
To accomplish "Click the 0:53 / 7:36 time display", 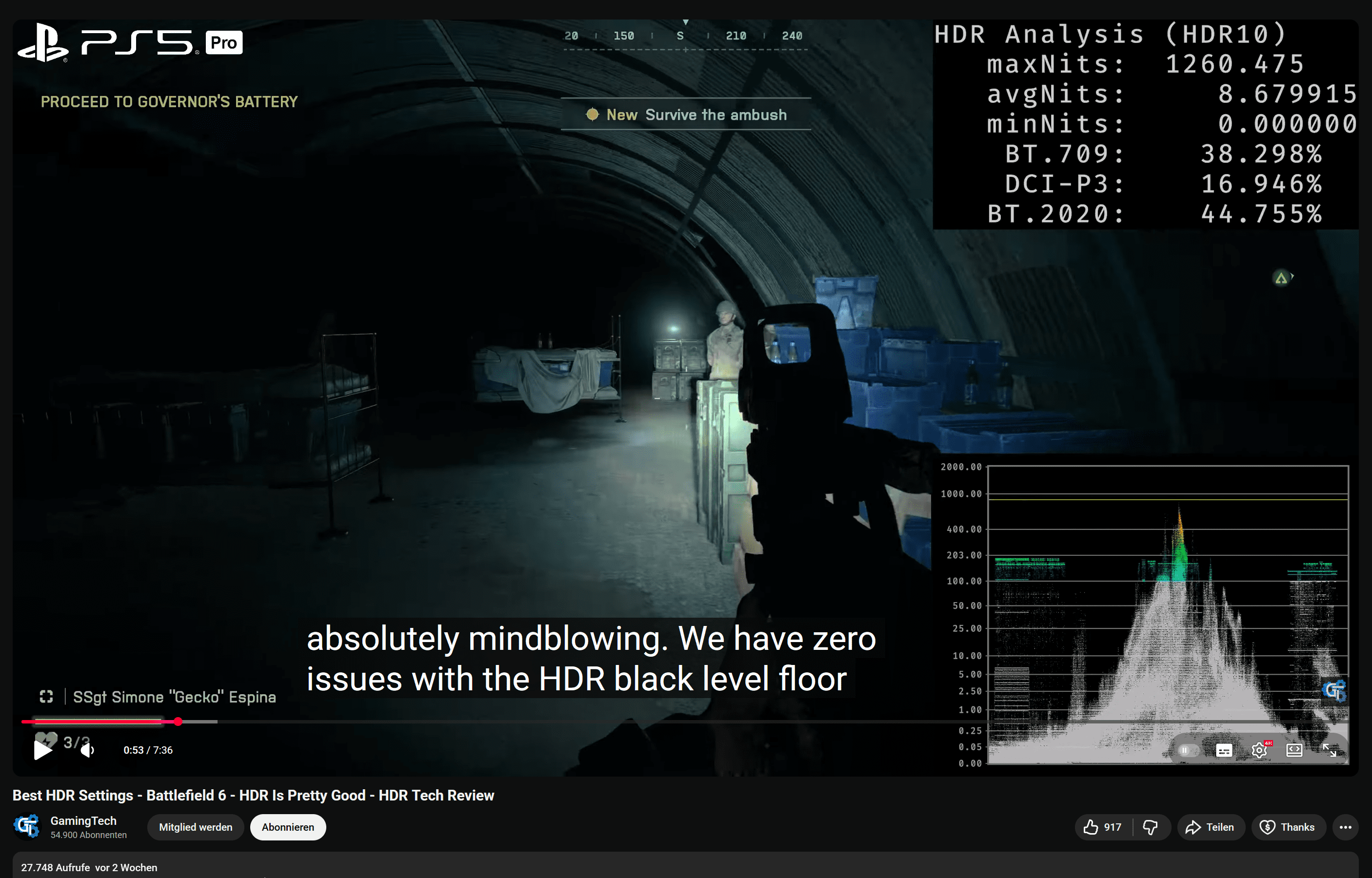I will click(148, 750).
